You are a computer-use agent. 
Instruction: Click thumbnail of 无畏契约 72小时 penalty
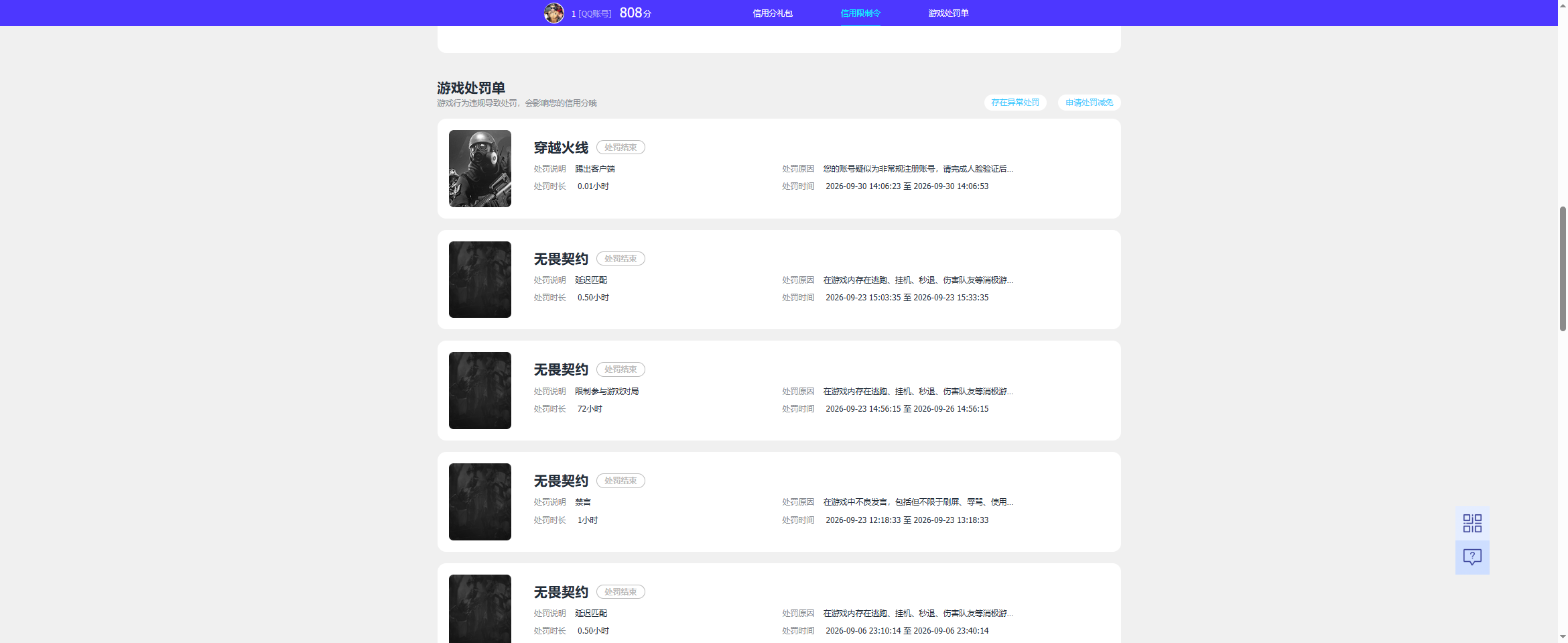[480, 390]
